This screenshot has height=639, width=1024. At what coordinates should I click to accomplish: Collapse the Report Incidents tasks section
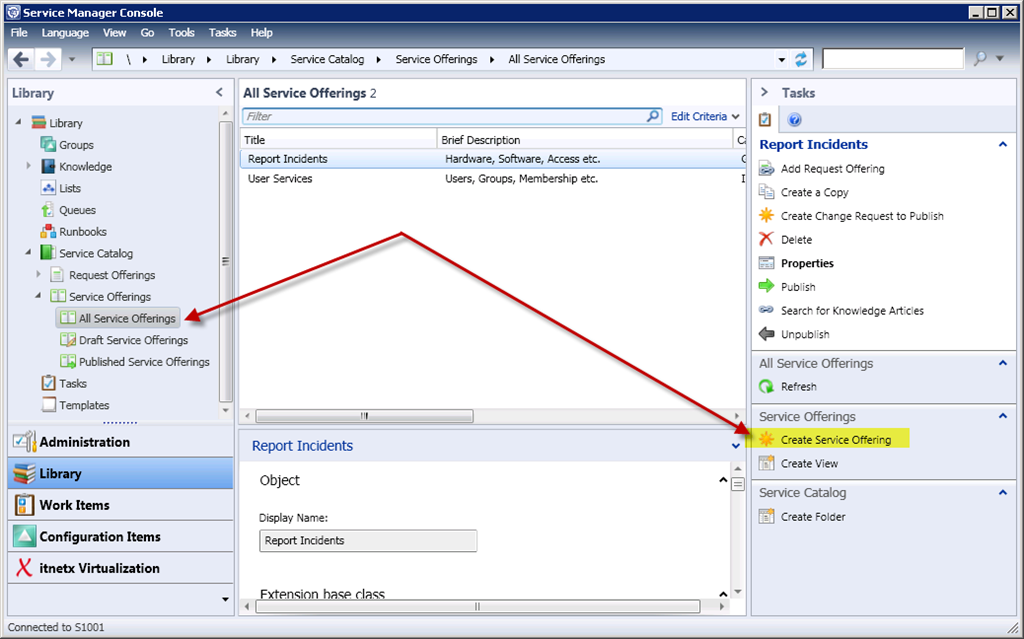click(1002, 145)
